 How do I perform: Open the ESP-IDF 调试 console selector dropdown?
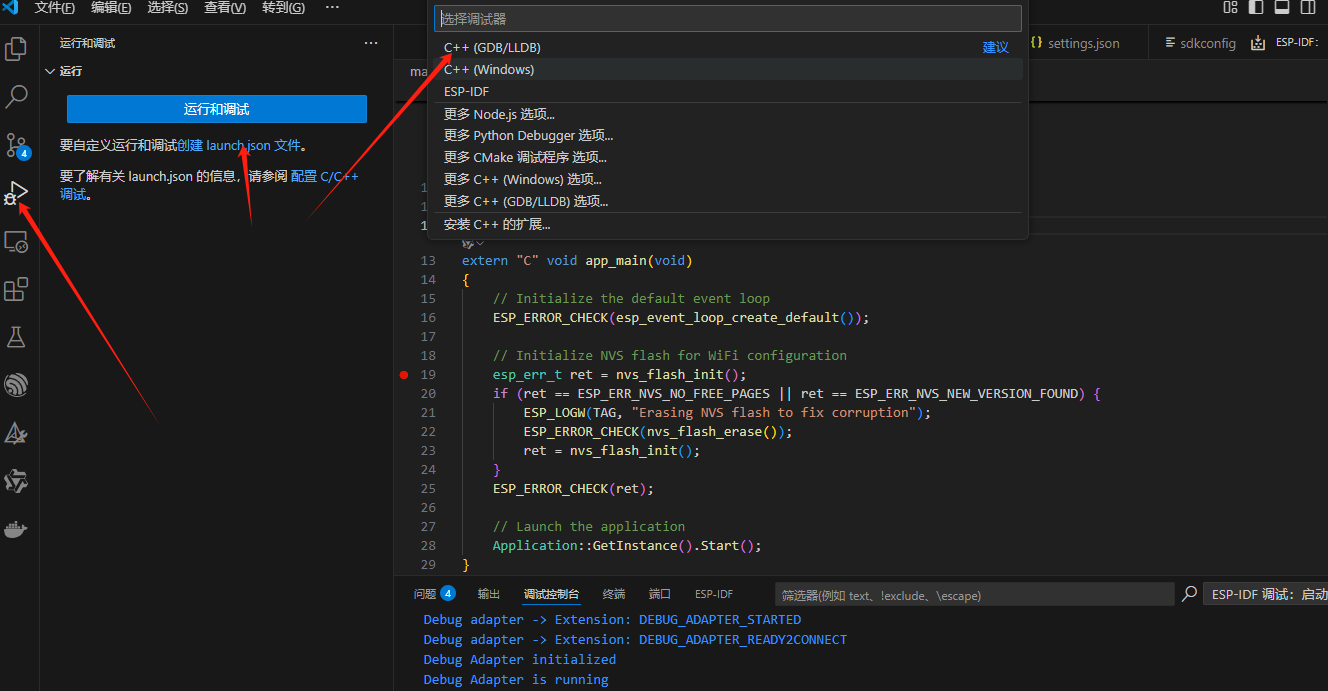pyautogui.click(x=1265, y=594)
